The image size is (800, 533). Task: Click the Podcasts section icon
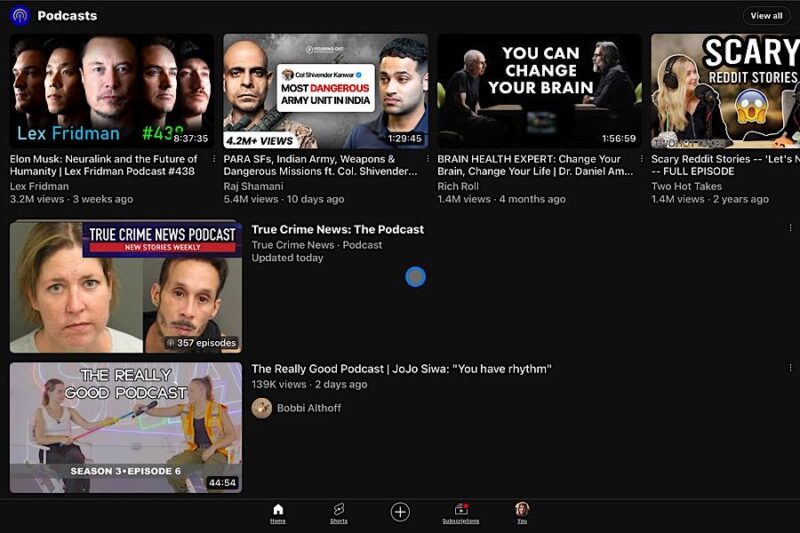(20, 16)
